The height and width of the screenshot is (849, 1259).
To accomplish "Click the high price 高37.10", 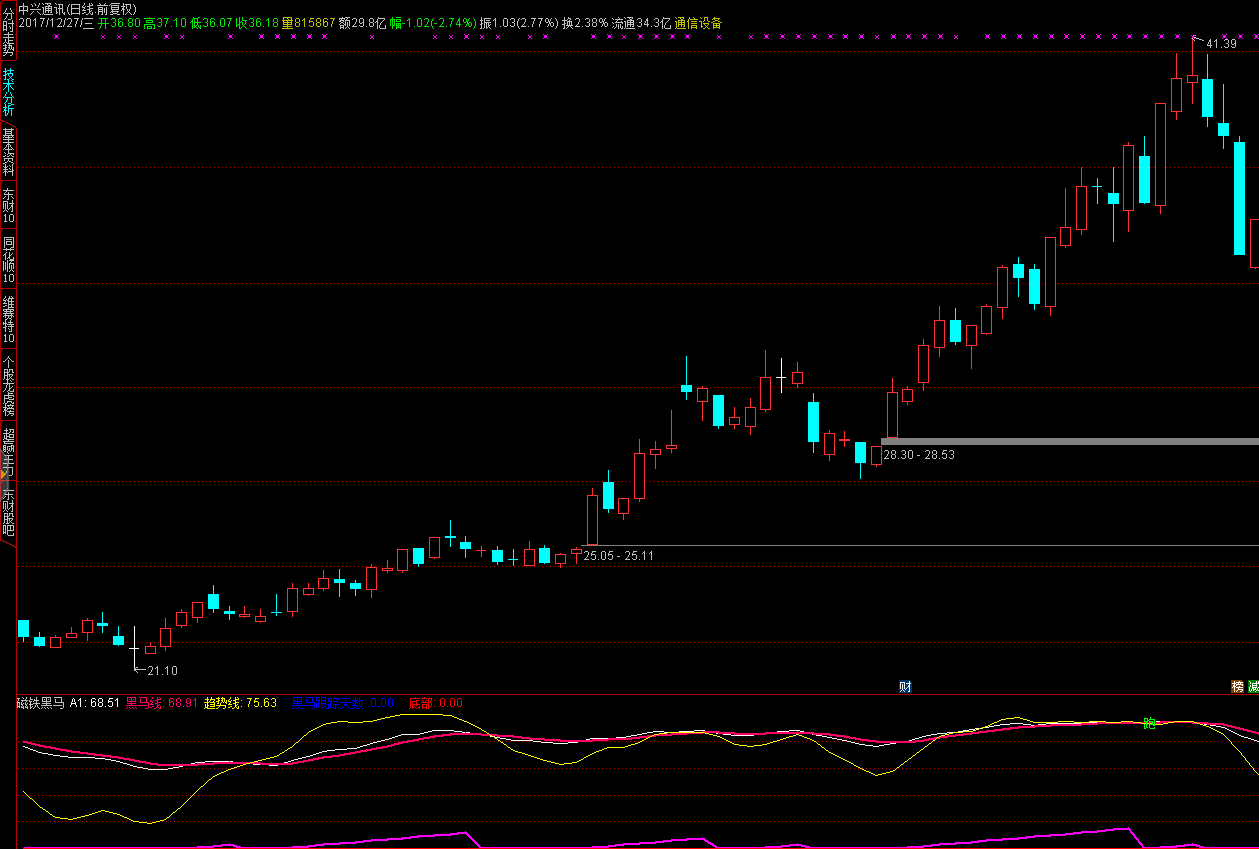I will click(165, 22).
